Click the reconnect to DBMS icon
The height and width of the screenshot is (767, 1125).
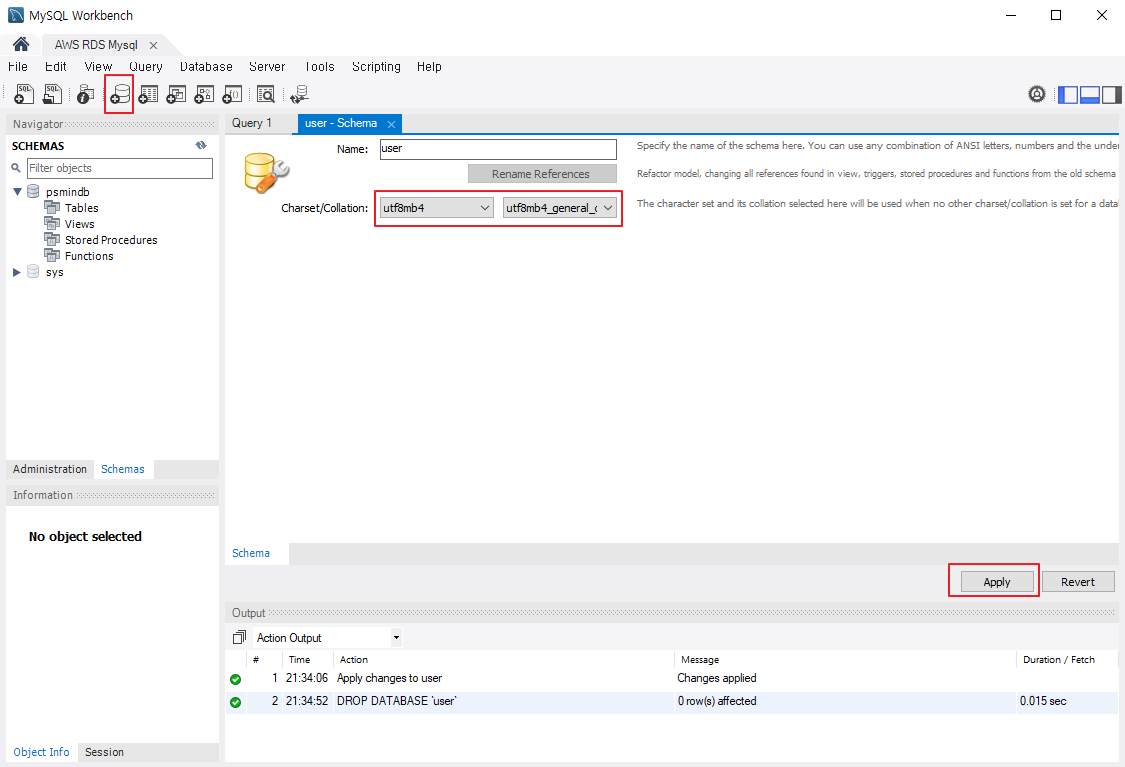point(300,94)
